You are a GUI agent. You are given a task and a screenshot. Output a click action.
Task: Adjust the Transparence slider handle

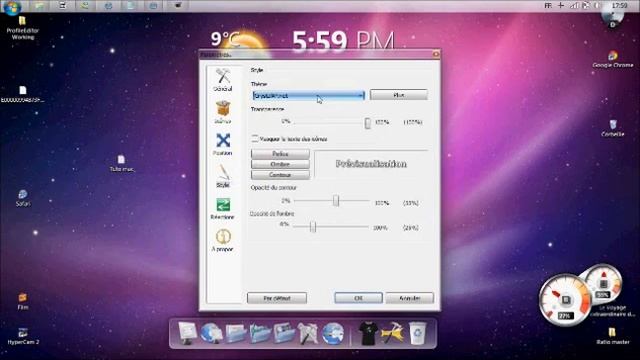tap(367, 122)
